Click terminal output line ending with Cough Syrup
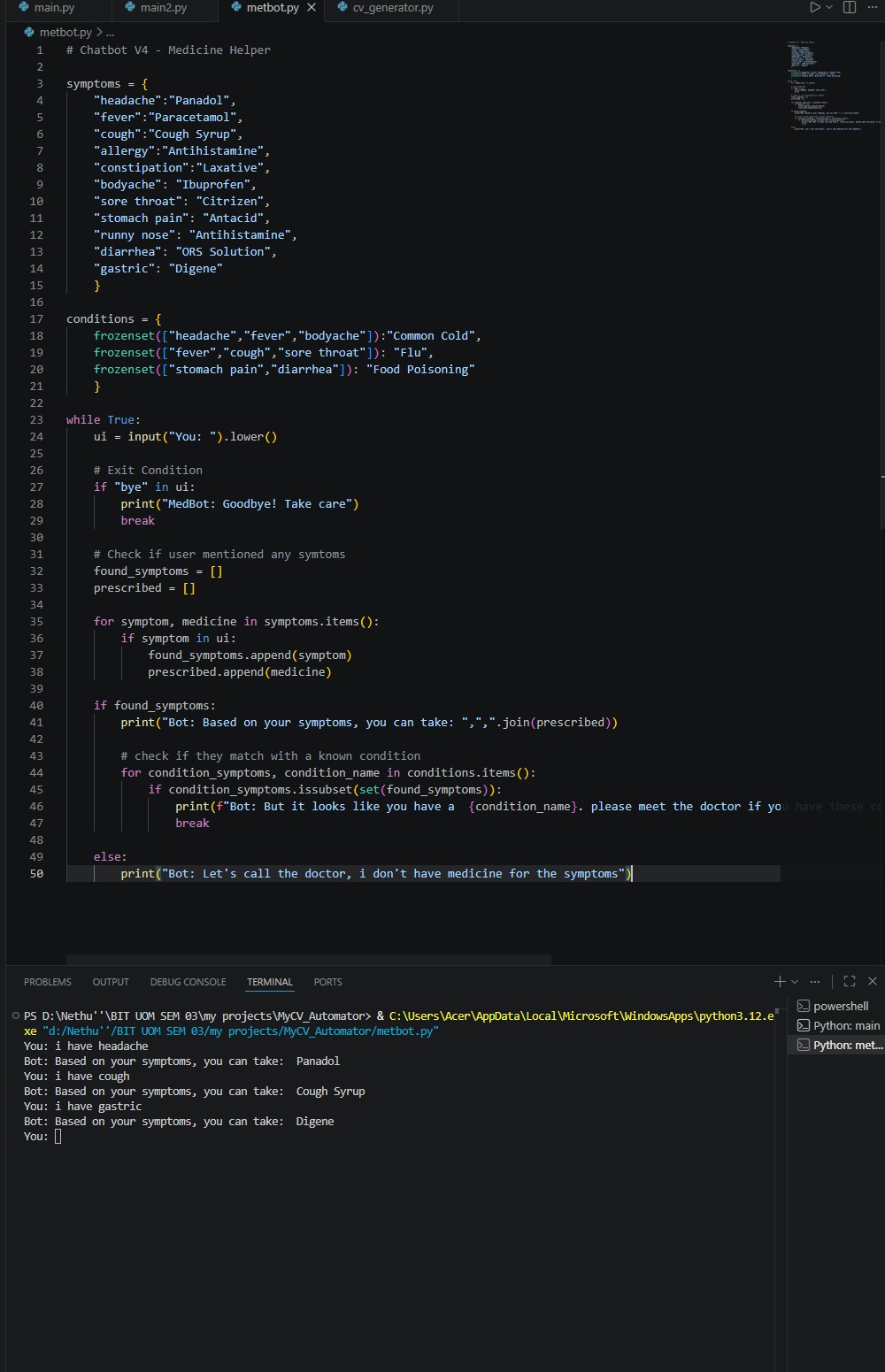885x1372 pixels. [x=195, y=1091]
